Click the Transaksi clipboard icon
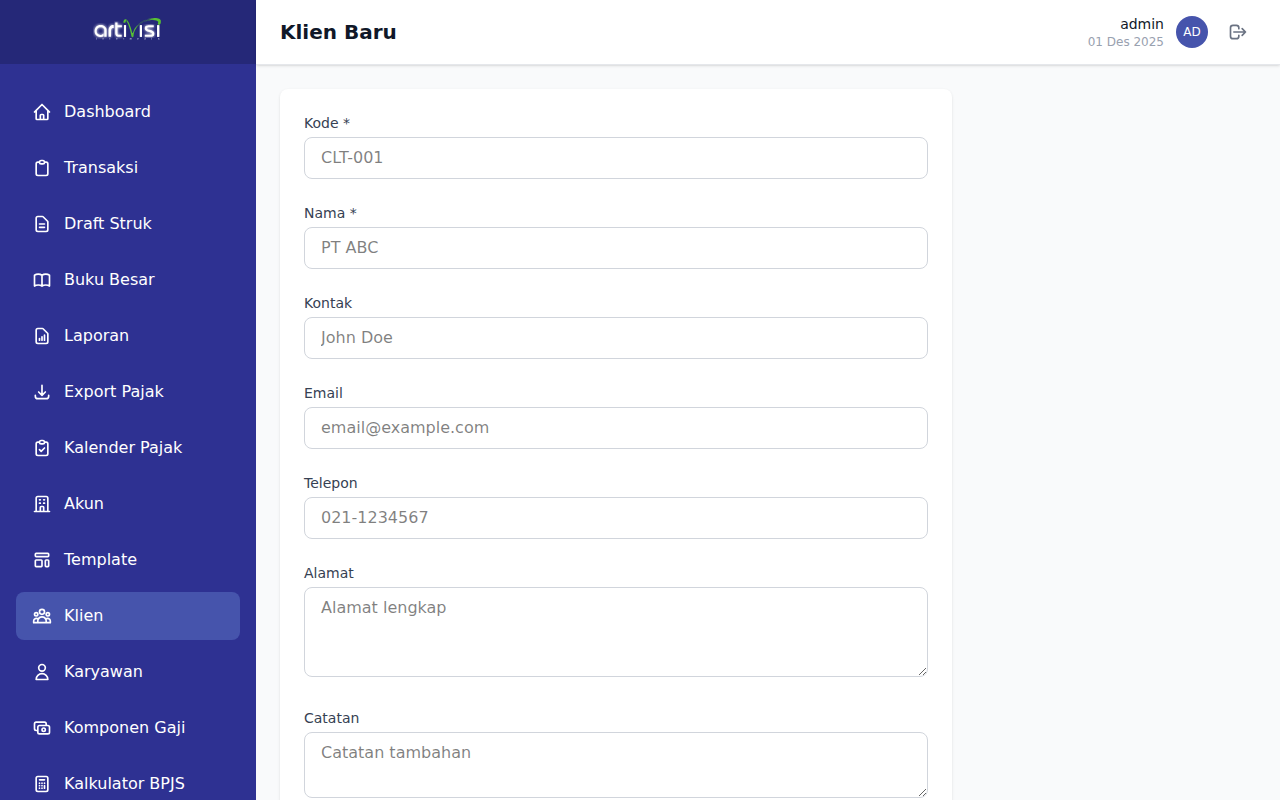Viewport: 1280px width, 800px height. point(42,168)
